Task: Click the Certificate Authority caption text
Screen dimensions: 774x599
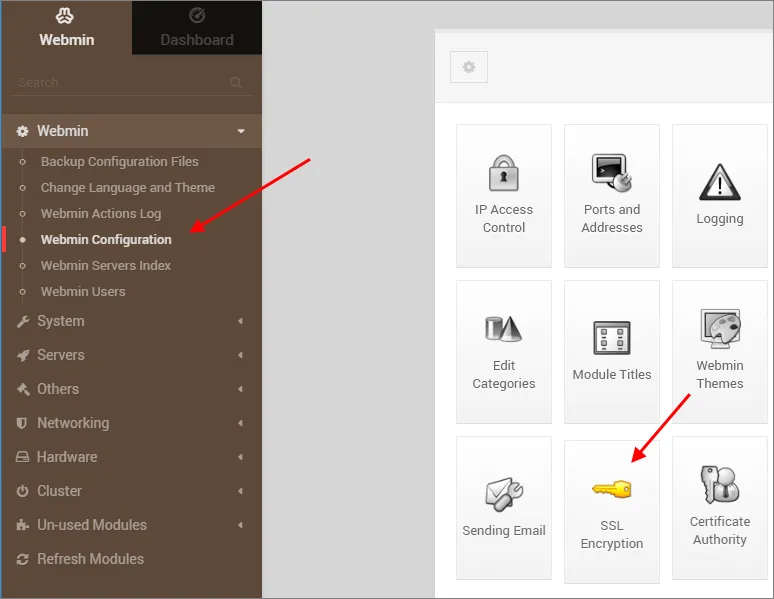Action: (x=720, y=530)
